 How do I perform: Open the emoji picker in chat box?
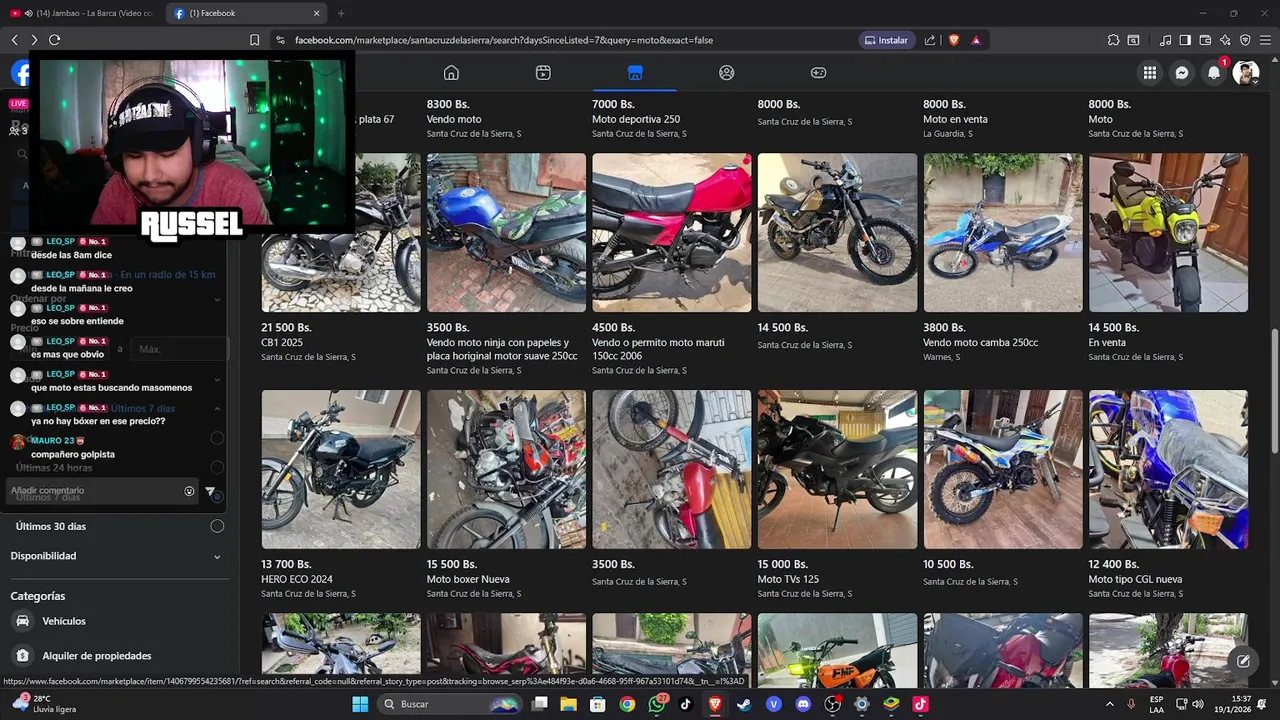tap(189, 491)
